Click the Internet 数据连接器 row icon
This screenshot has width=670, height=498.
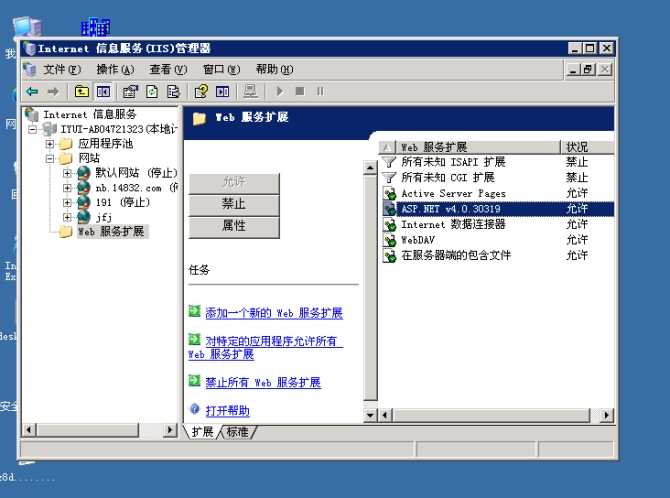pyautogui.click(x=389, y=225)
